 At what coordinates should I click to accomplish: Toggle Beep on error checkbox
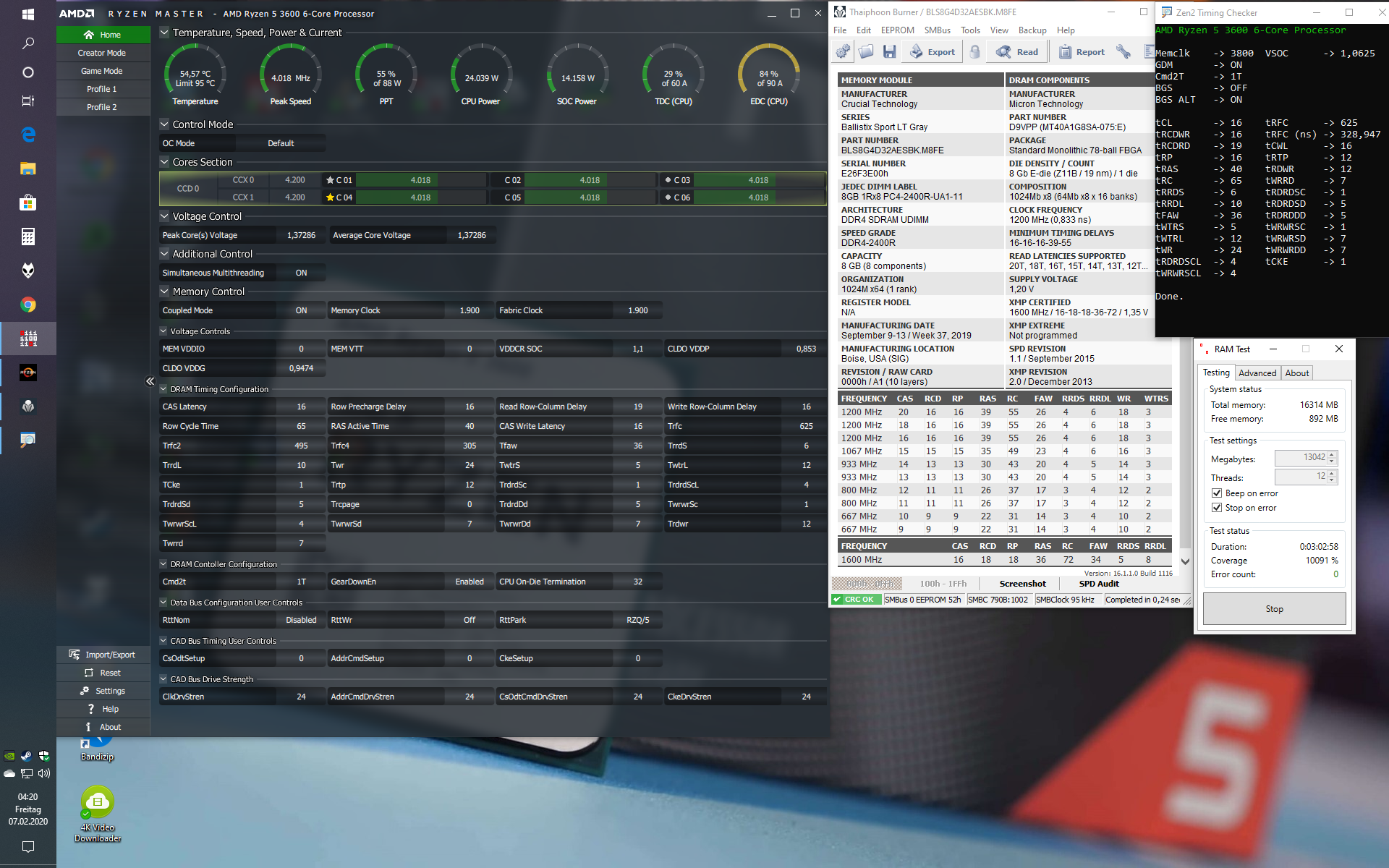pos(1217,493)
